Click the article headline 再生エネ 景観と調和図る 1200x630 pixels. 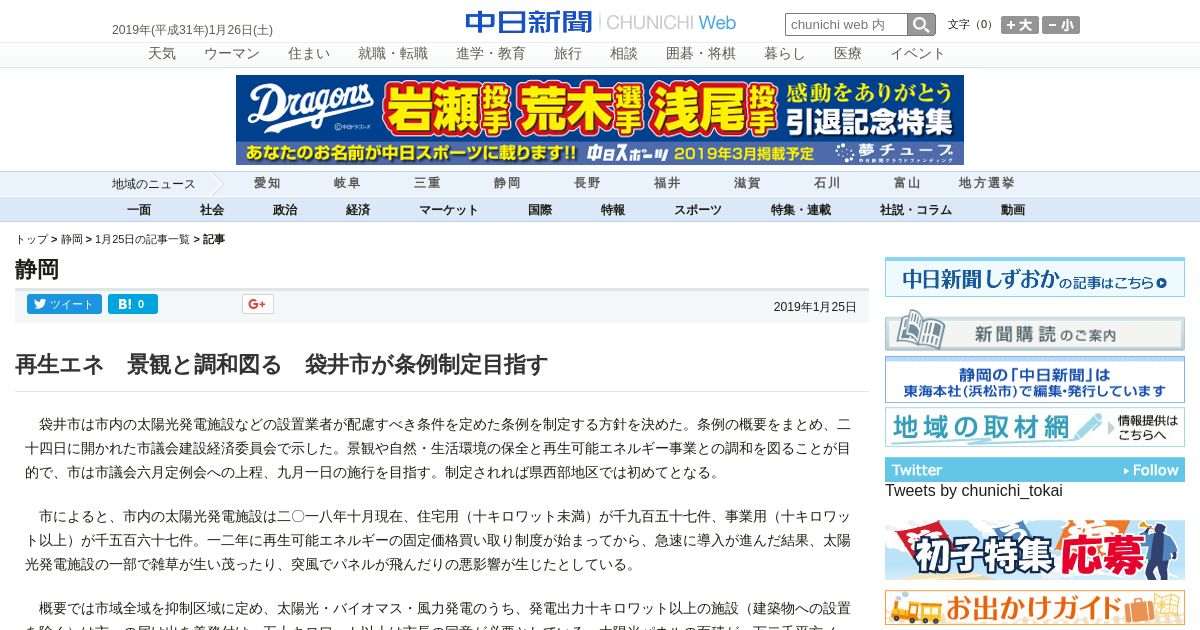click(281, 364)
